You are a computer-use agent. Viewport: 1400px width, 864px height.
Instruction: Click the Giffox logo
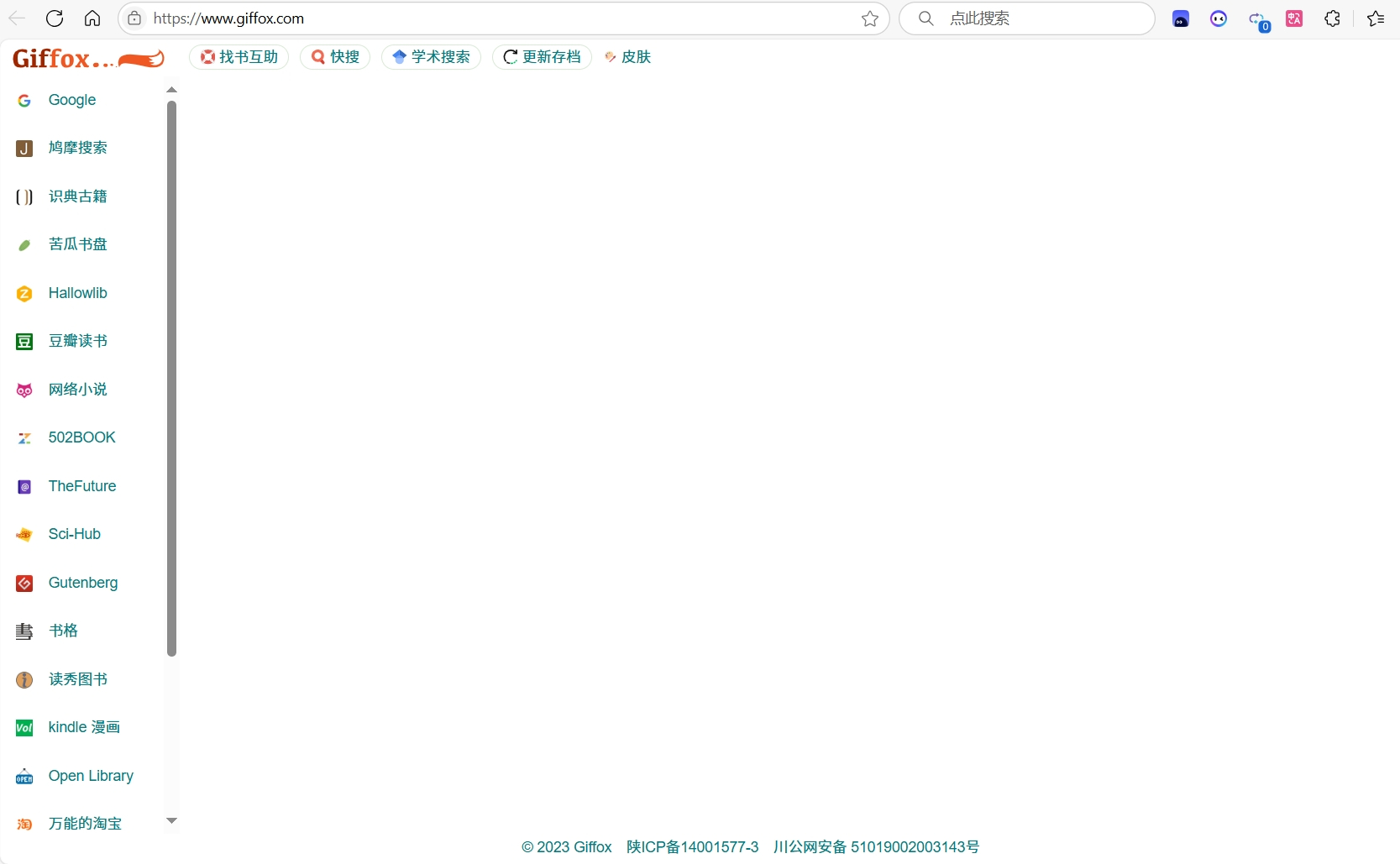(x=88, y=58)
